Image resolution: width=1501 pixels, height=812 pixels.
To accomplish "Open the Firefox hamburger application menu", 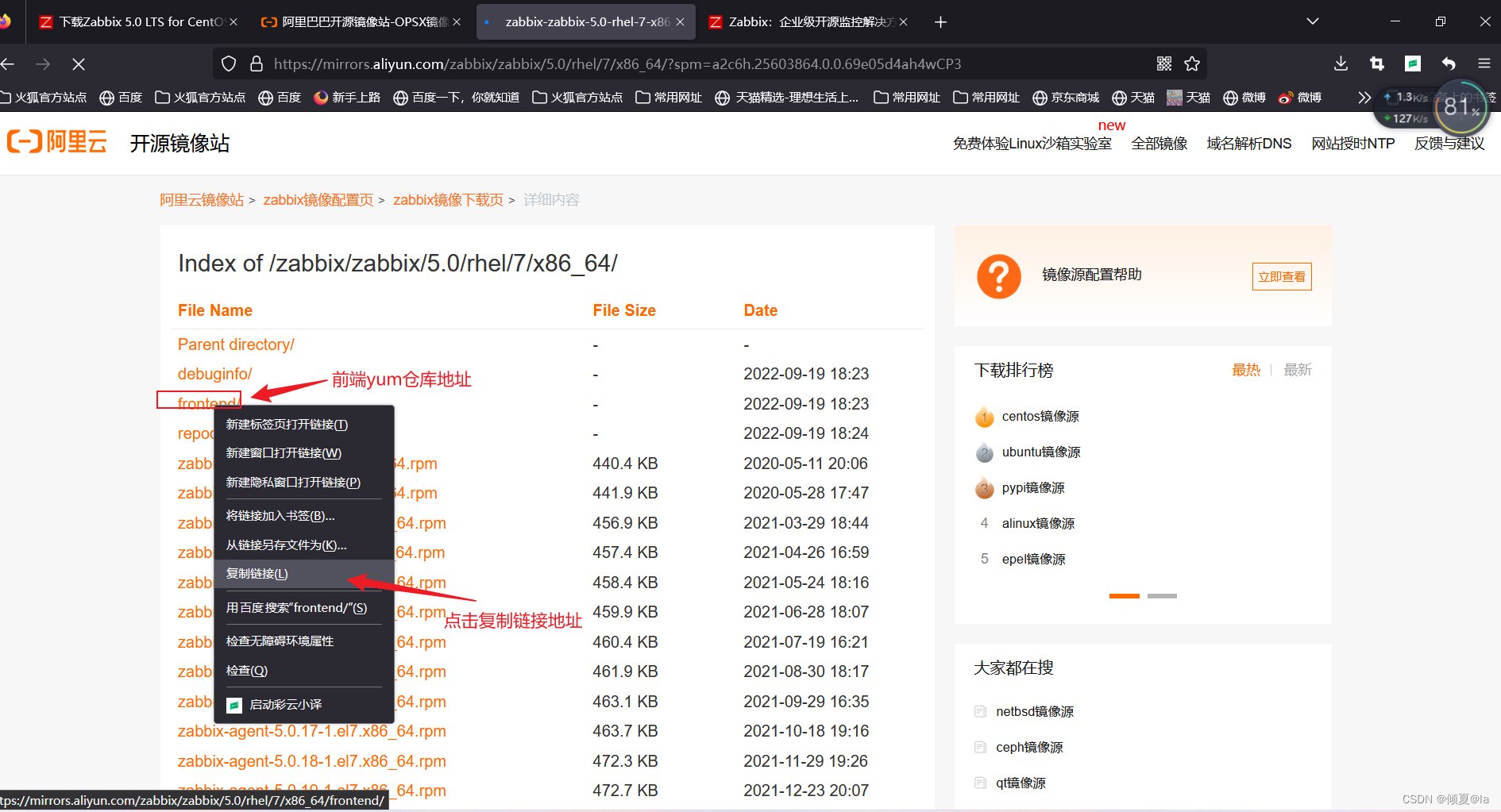I will click(1484, 63).
